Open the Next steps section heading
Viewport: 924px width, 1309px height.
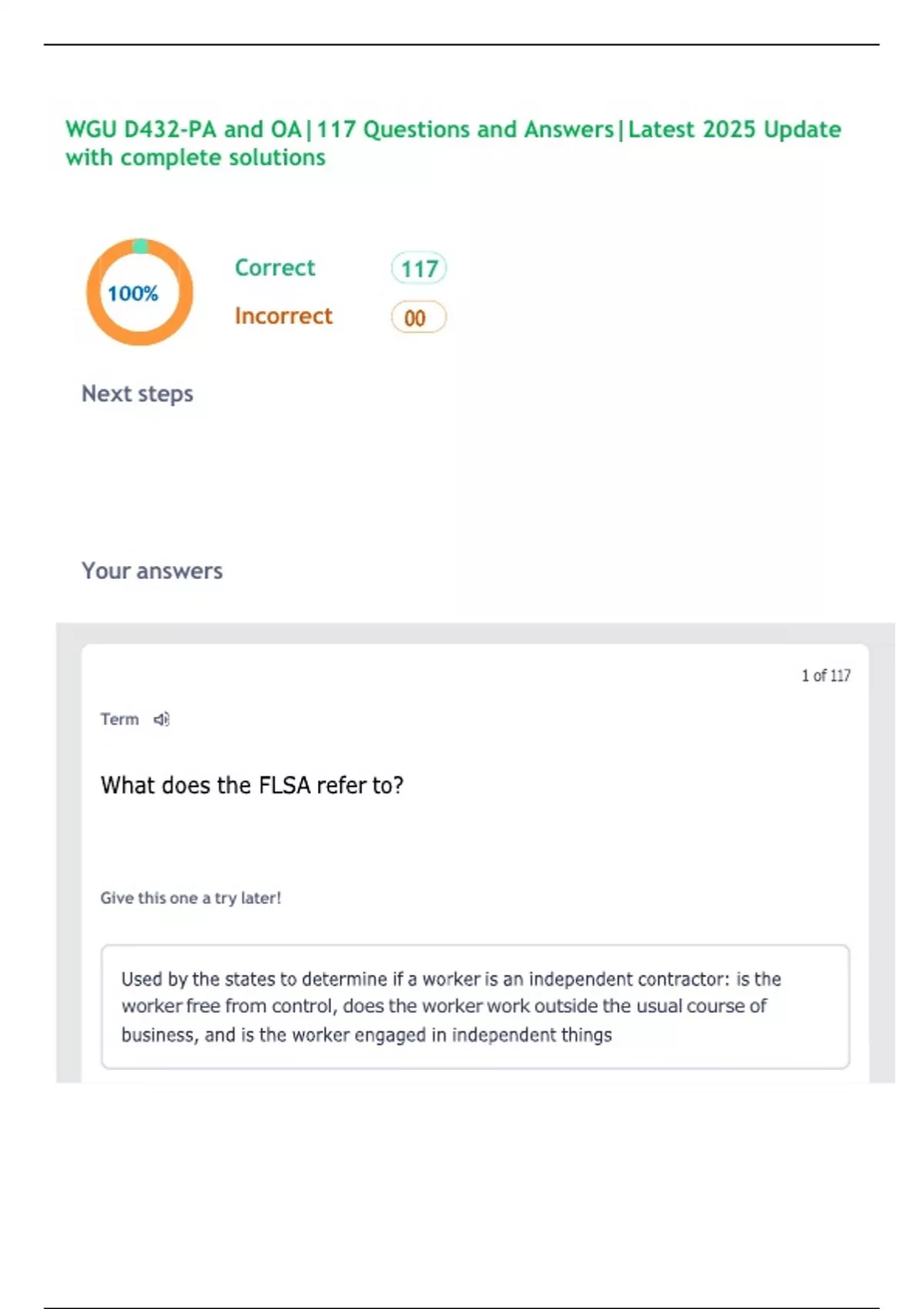(x=137, y=393)
